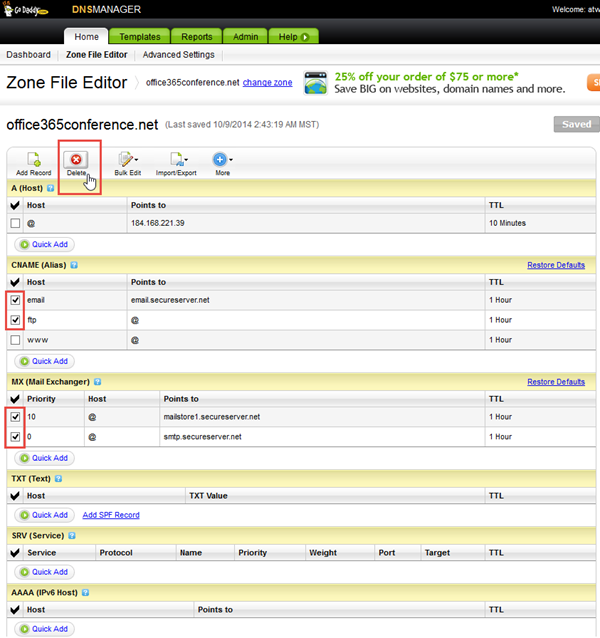Check the @ A record checkbox
Image resolution: width=600 pixels, height=638 pixels.
coord(15,223)
